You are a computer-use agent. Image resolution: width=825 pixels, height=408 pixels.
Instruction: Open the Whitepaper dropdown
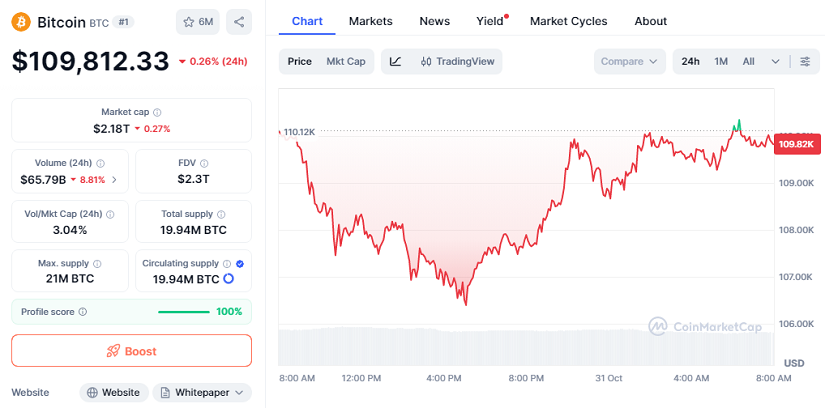click(x=202, y=393)
